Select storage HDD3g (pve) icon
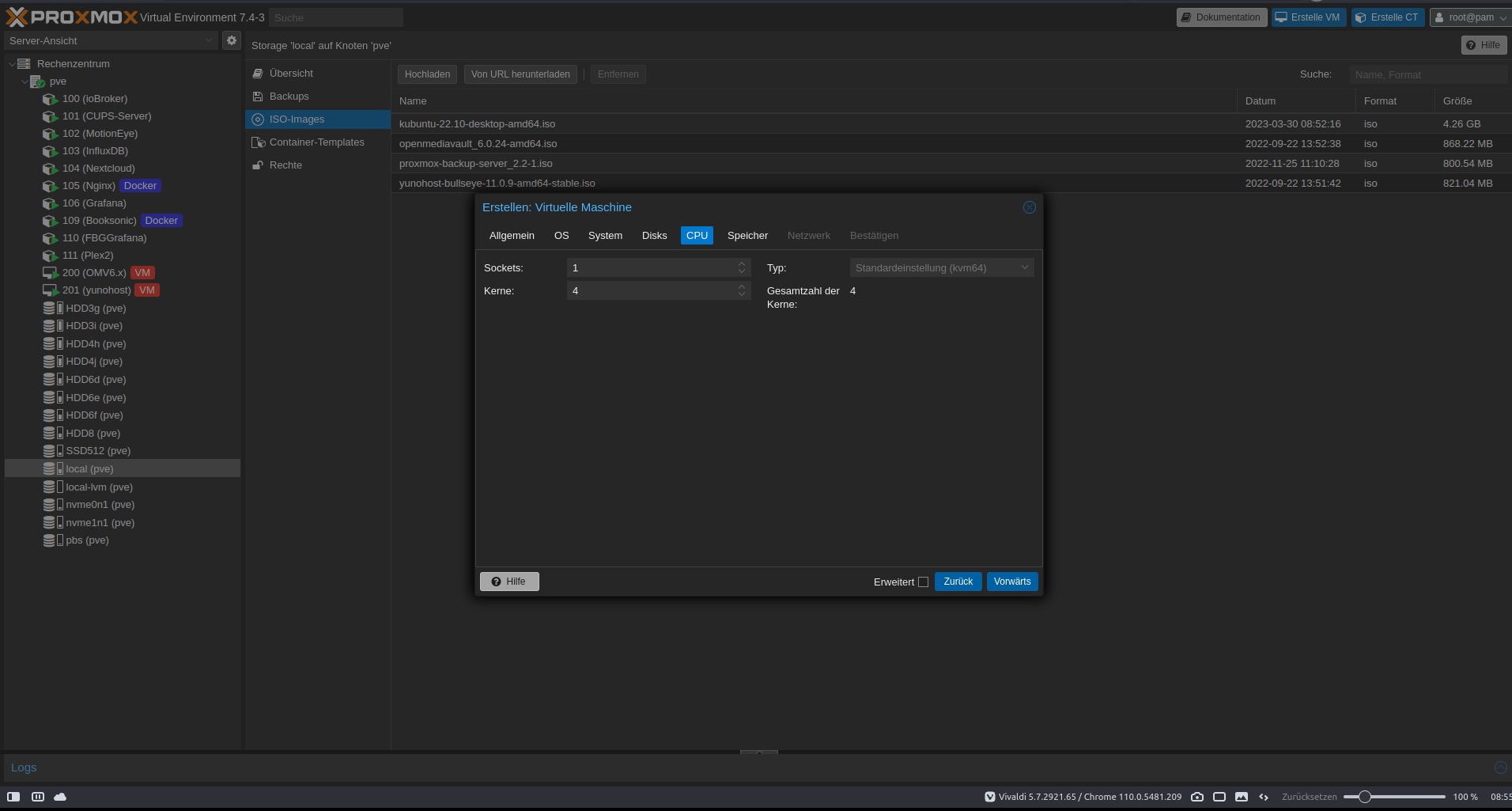1512x811 pixels. point(53,309)
